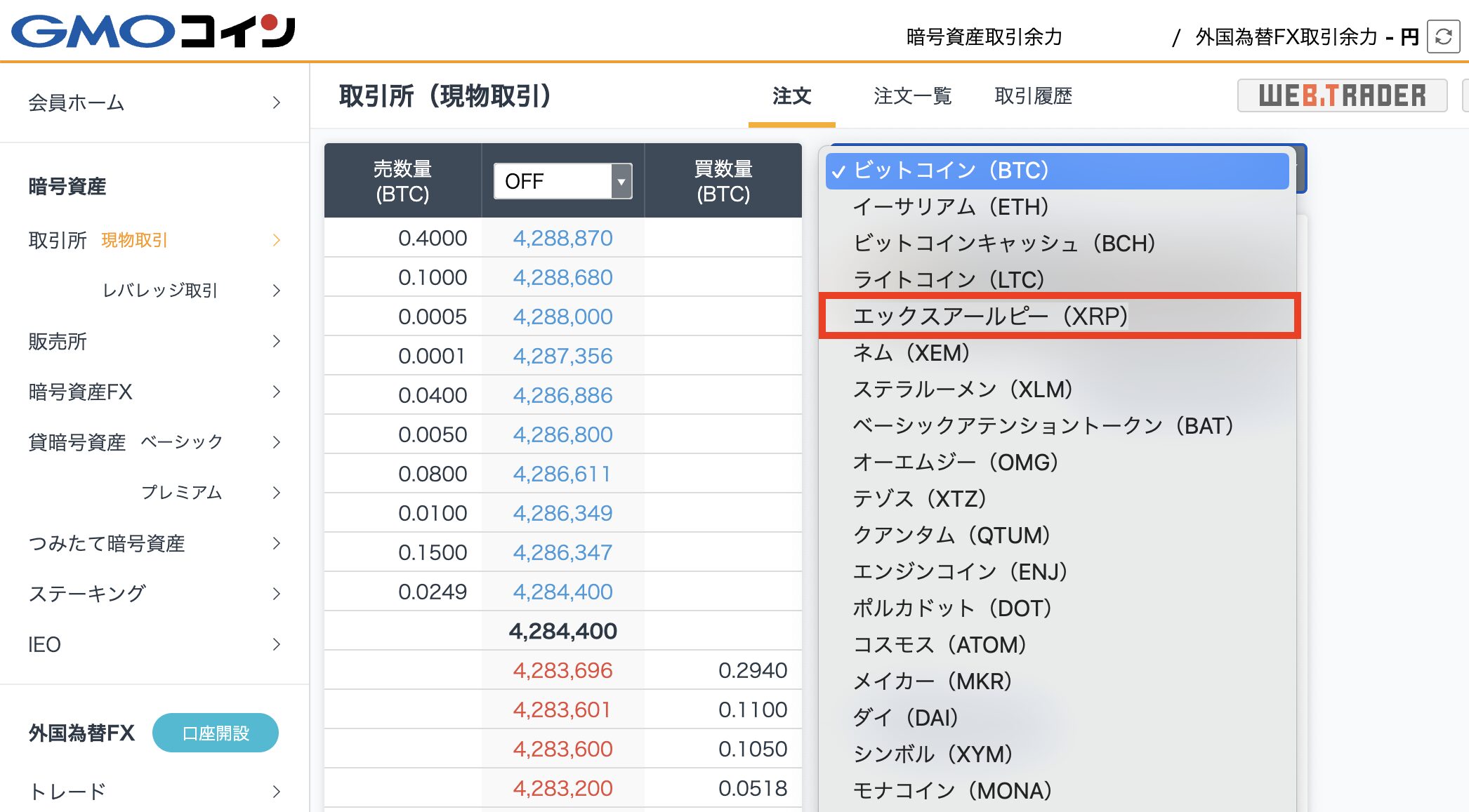
Task: Select ダイ (DAI) option
Action: click(1058, 718)
